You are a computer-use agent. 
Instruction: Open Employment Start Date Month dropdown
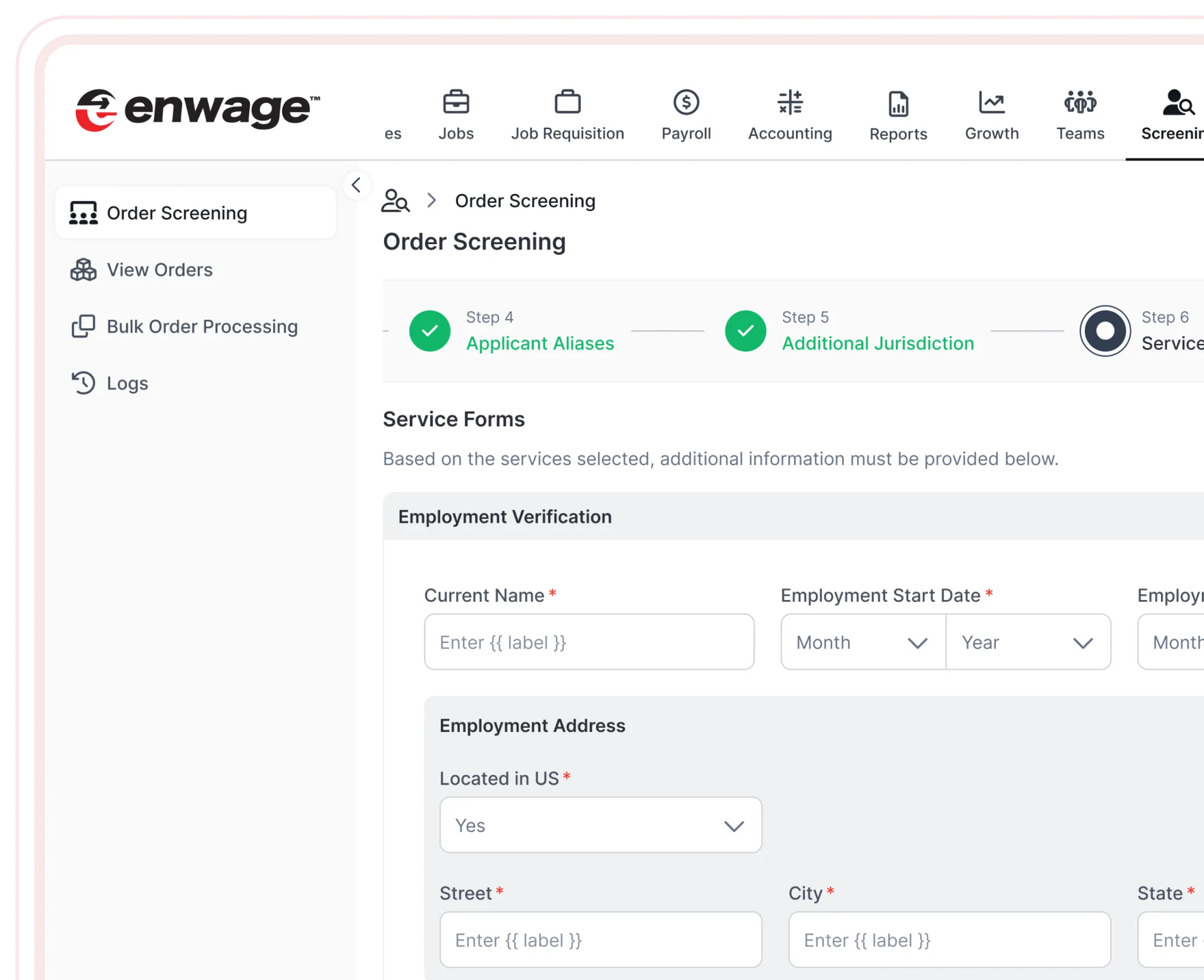click(862, 642)
